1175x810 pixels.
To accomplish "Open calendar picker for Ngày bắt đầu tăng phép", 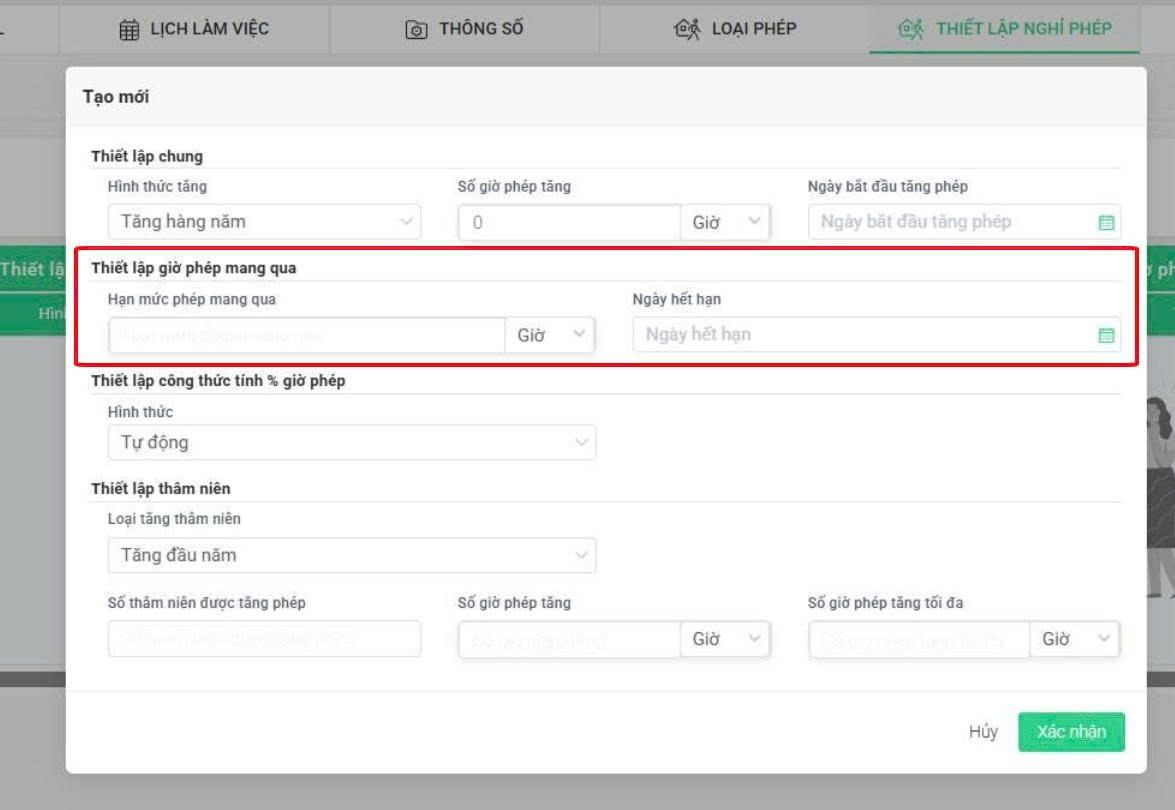I will pyautogui.click(x=1106, y=223).
